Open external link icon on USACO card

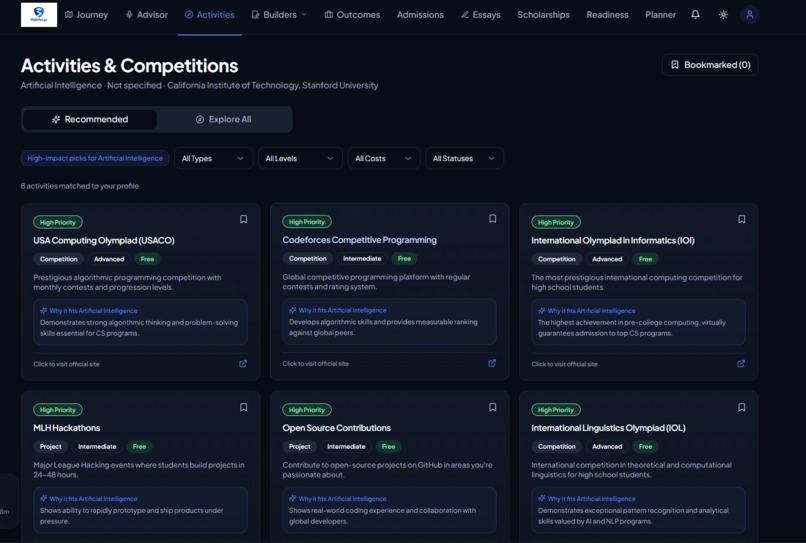(x=243, y=364)
